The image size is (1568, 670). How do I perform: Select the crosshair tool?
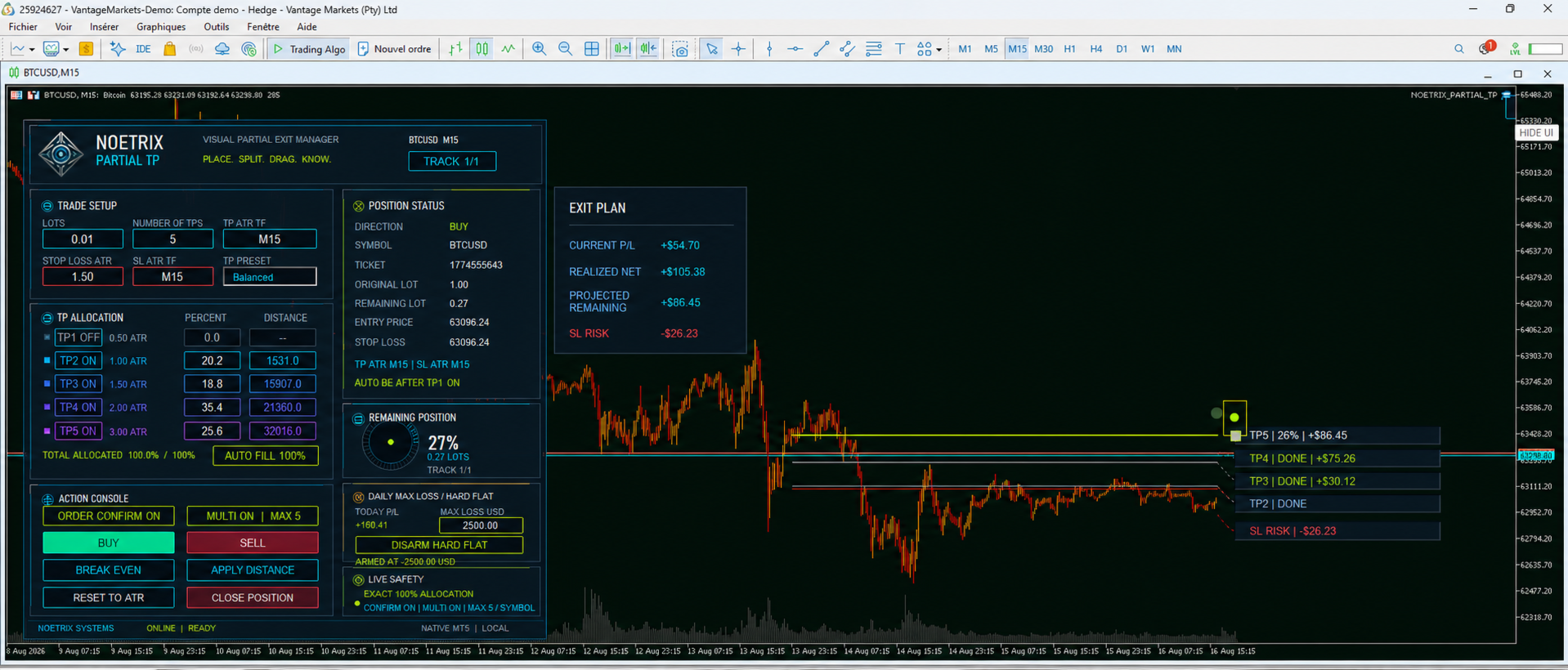(x=738, y=49)
